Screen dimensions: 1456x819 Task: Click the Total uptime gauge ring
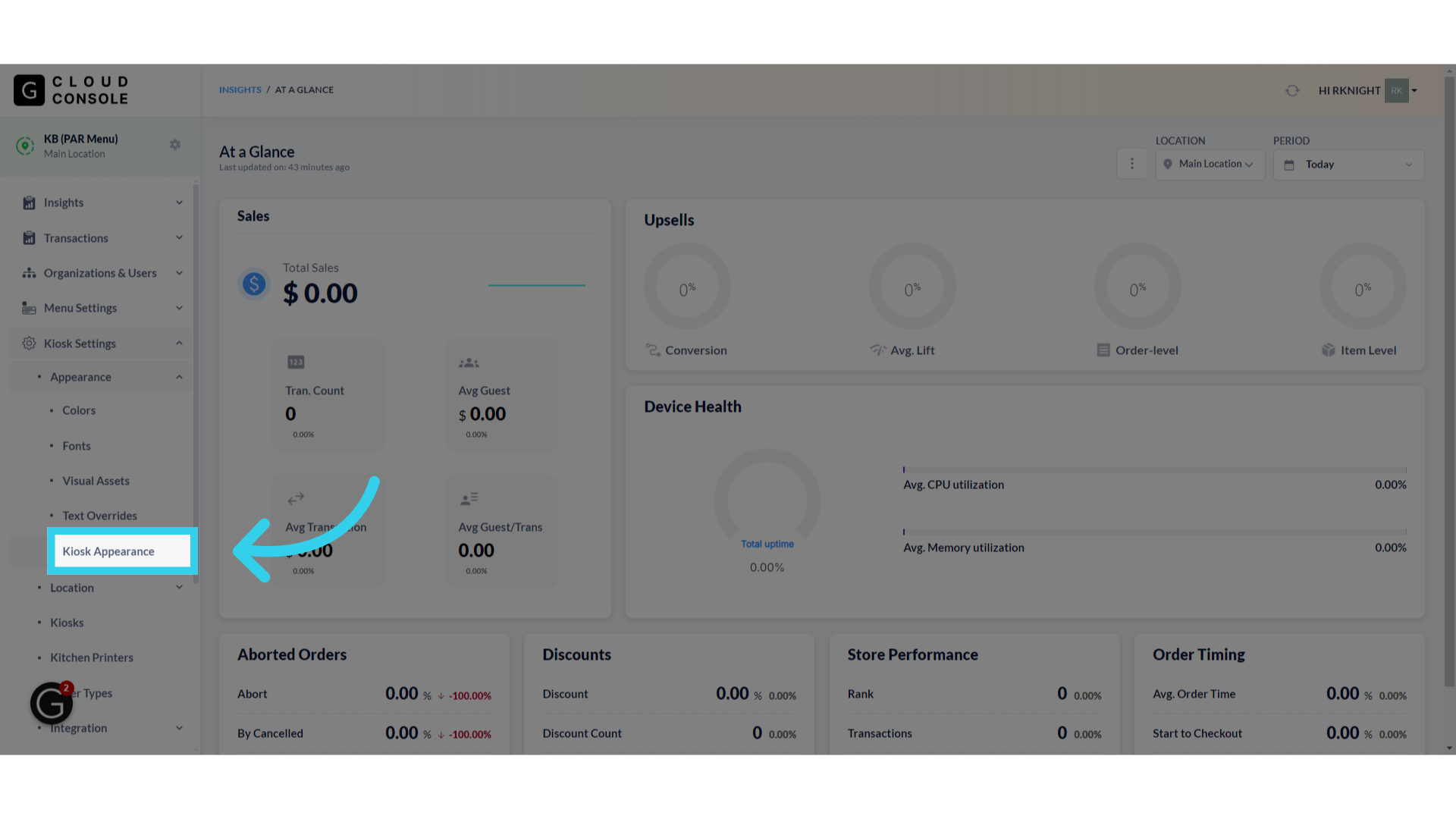[x=767, y=493]
